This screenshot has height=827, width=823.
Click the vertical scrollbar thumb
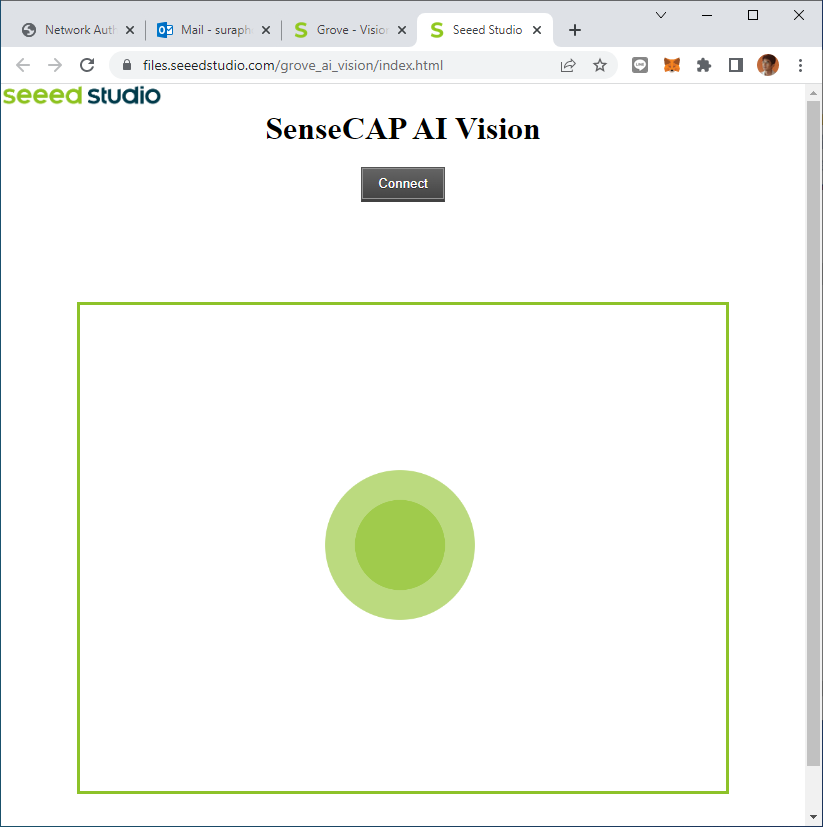[813, 432]
